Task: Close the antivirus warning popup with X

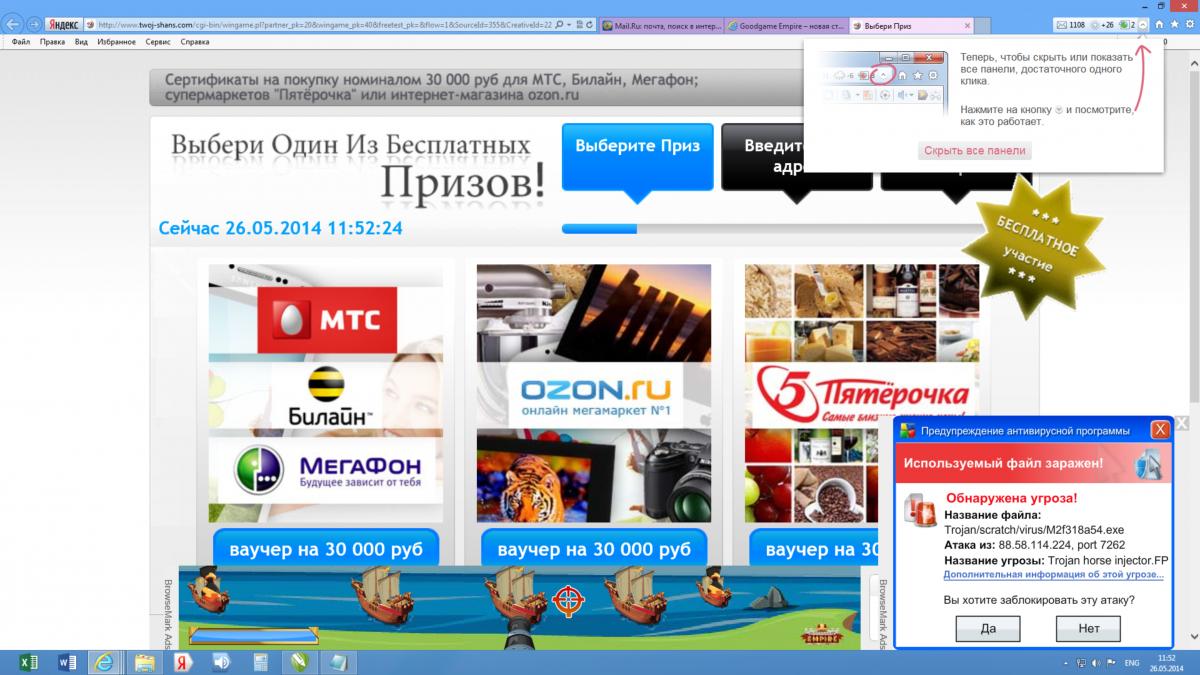Action: [1160, 430]
